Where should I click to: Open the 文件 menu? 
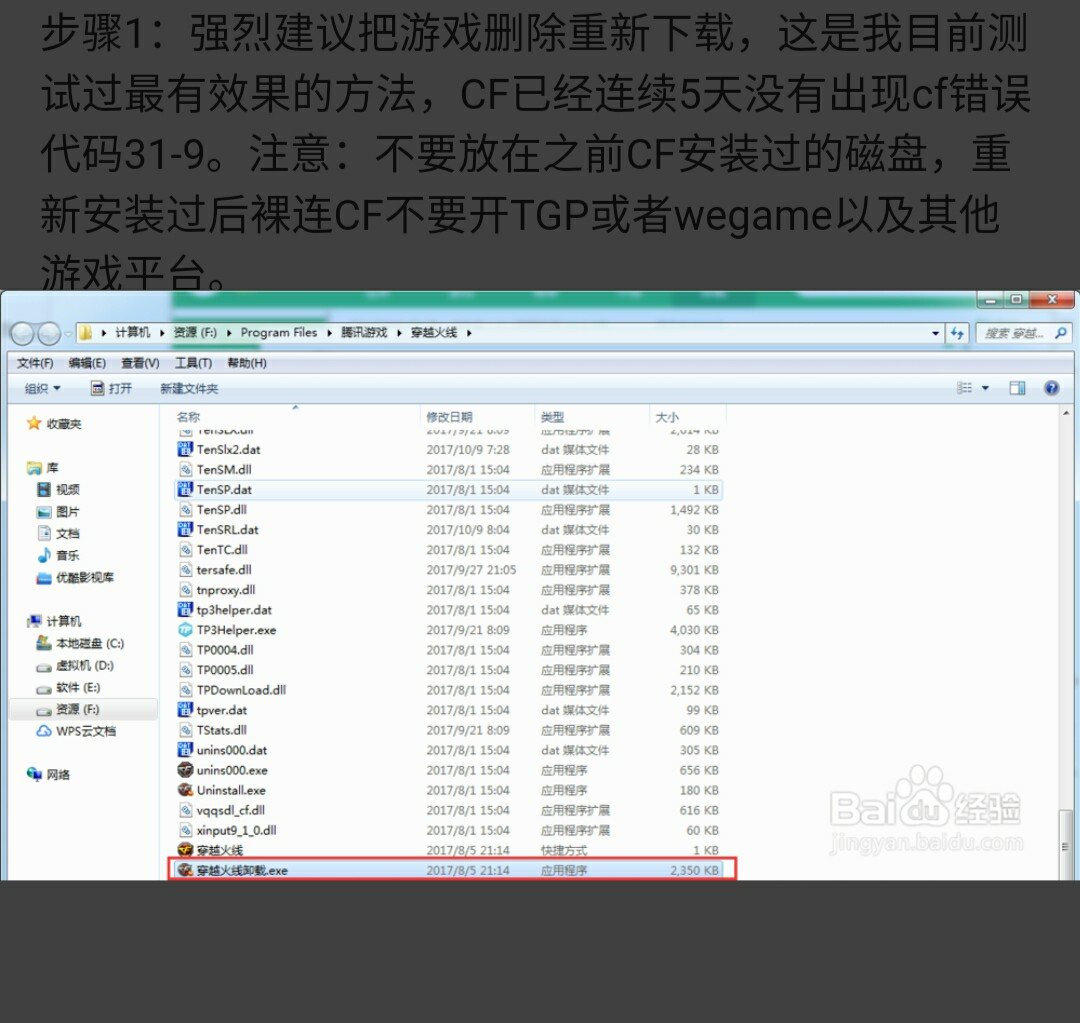pos(34,362)
